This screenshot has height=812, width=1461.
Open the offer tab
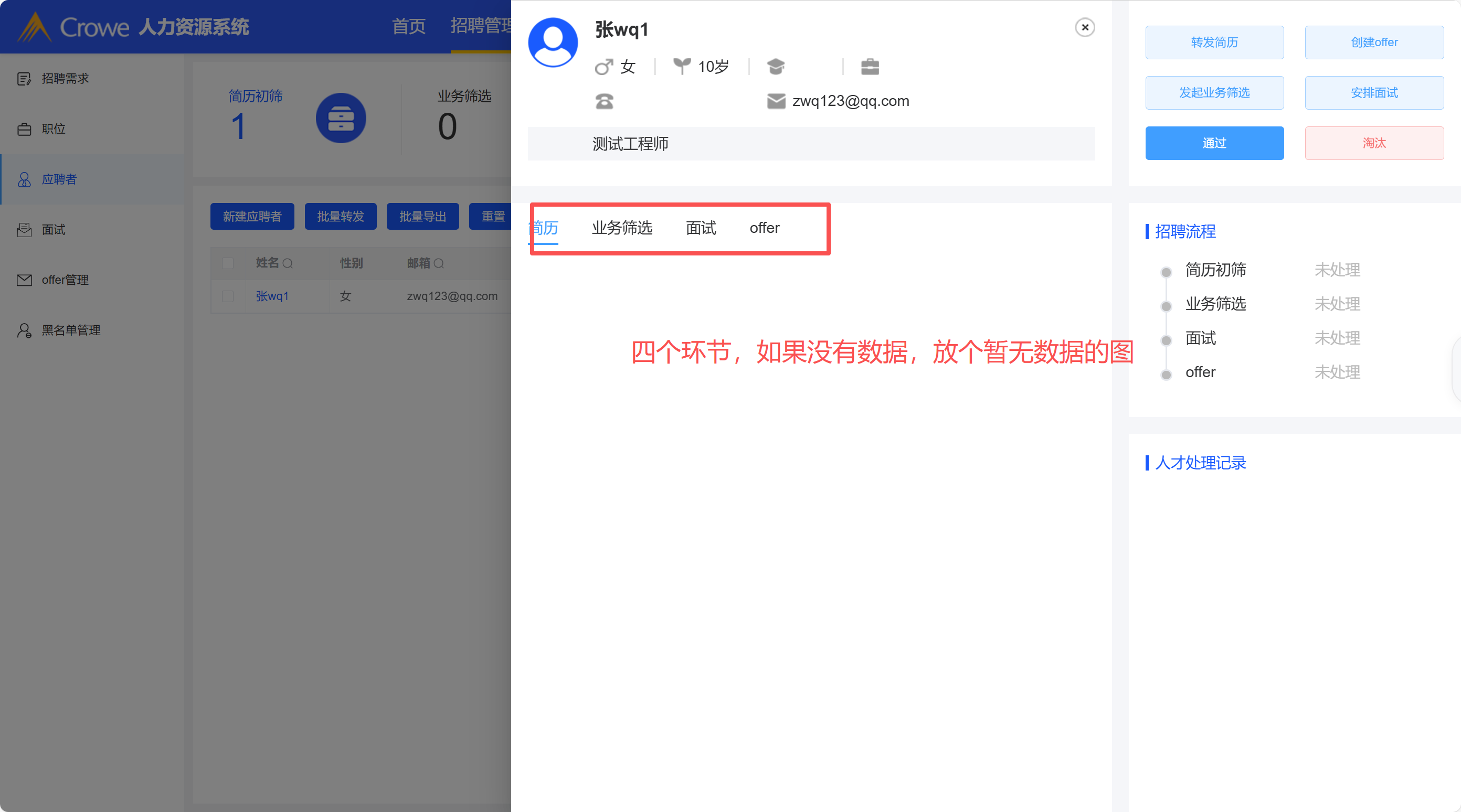(x=764, y=228)
